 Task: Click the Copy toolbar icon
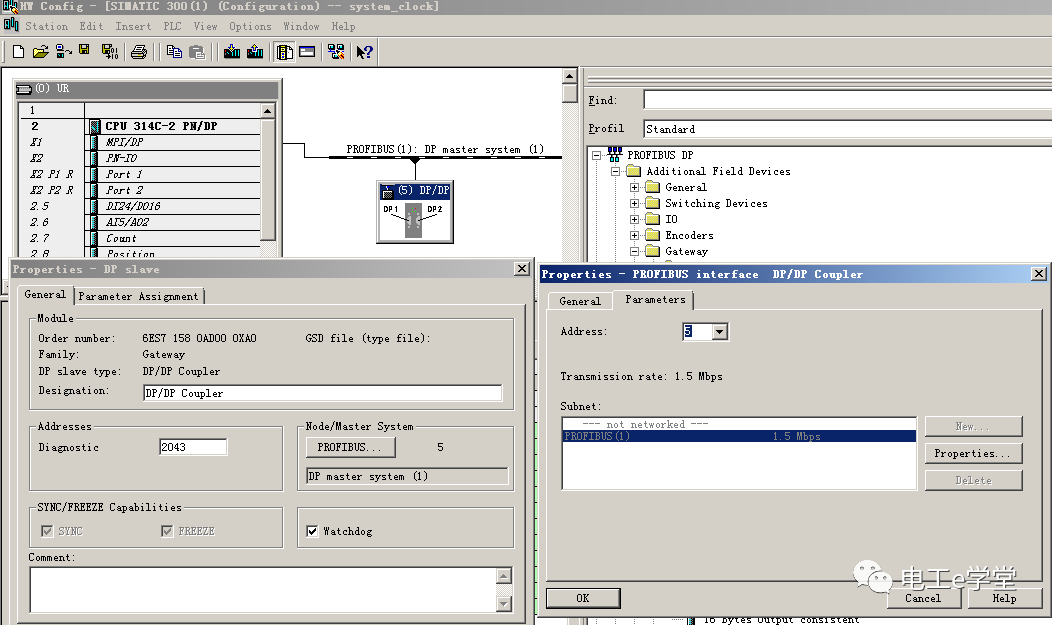(x=174, y=52)
